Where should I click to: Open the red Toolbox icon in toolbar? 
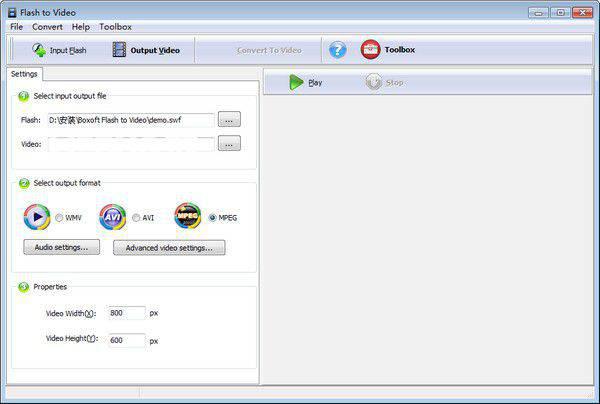(x=370, y=50)
